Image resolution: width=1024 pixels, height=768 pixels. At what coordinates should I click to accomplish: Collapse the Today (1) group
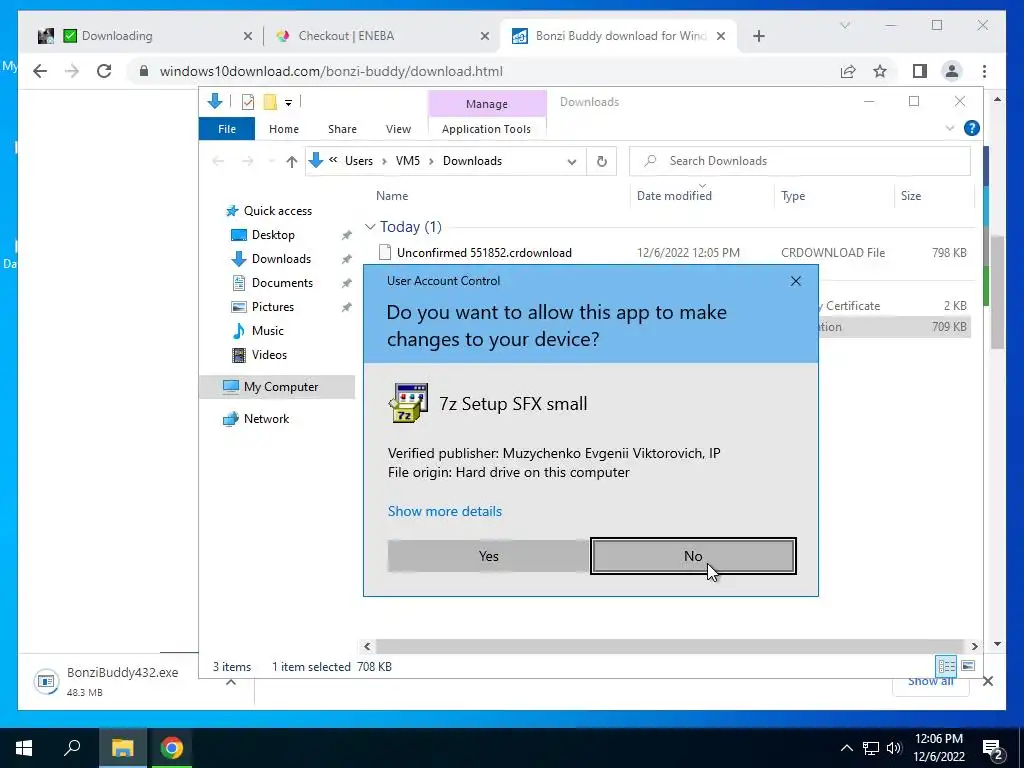(x=370, y=227)
